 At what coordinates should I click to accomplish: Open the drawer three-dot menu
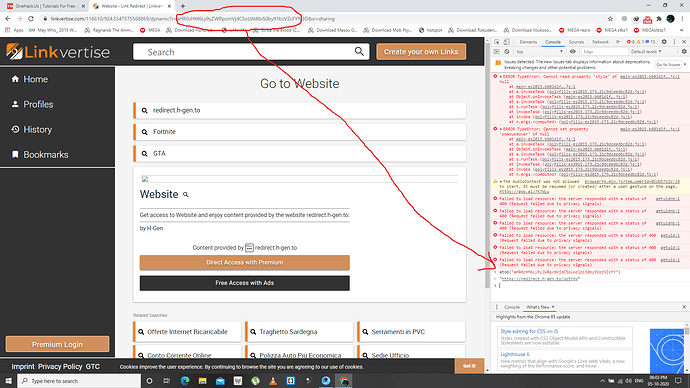(x=497, y=307)
